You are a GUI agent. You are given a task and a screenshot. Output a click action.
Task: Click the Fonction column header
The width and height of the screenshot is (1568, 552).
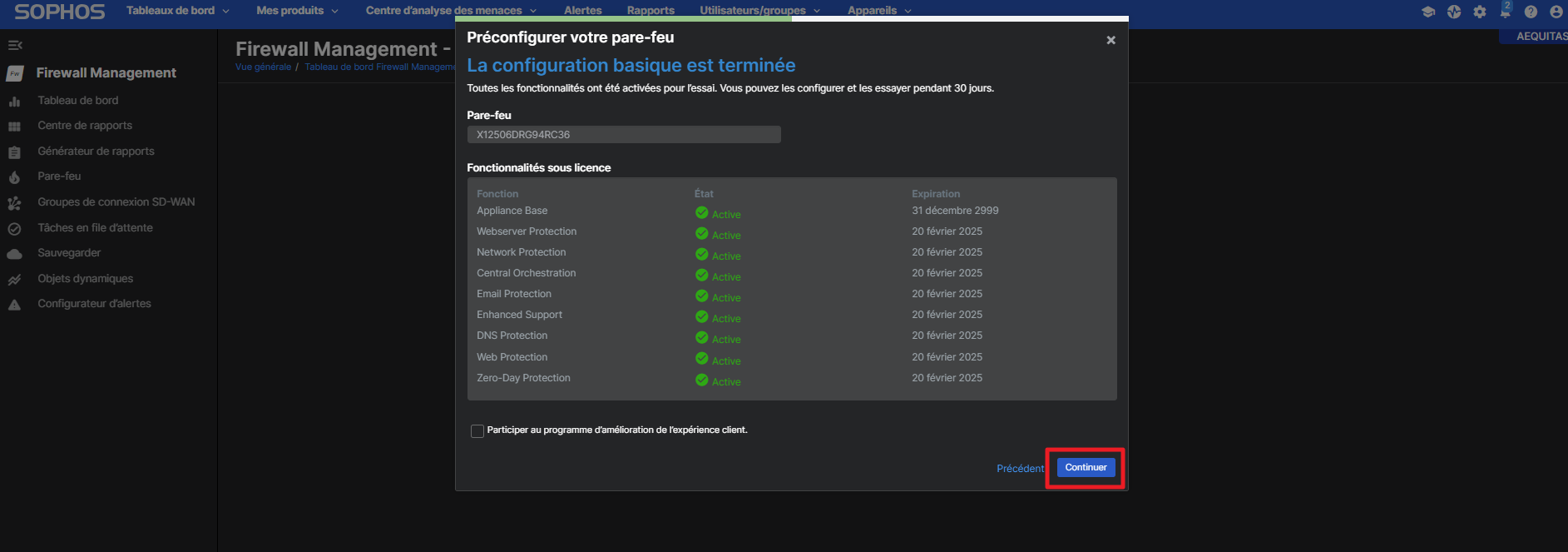coord(497,194)
